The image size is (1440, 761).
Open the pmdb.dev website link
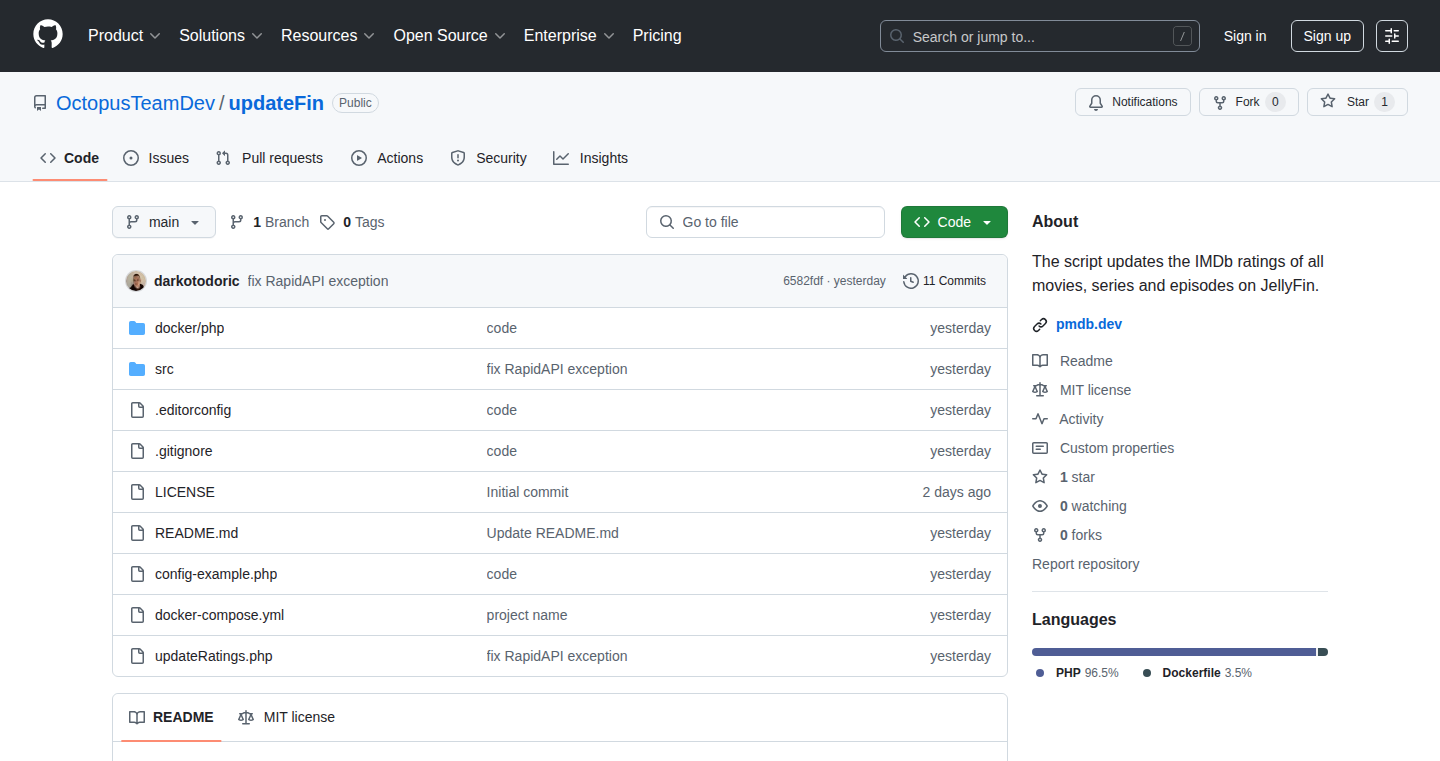click(x=1089, y=324)
